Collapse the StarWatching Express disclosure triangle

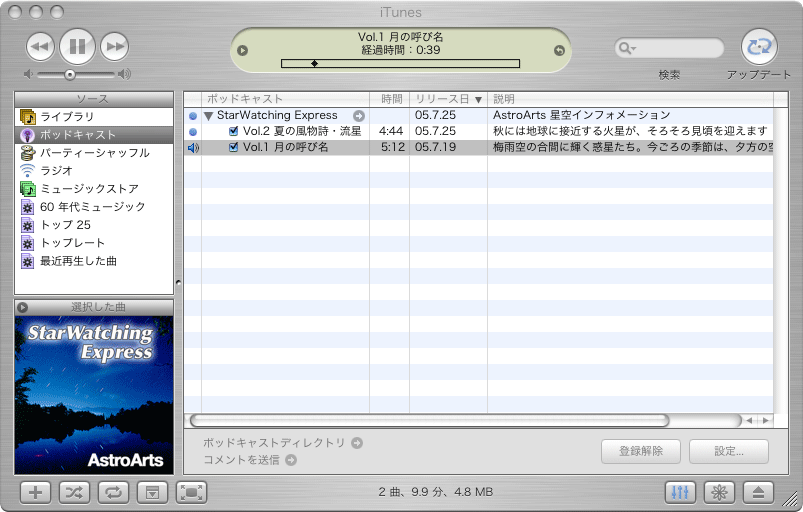pyautogui.click(x=208, y=116)
